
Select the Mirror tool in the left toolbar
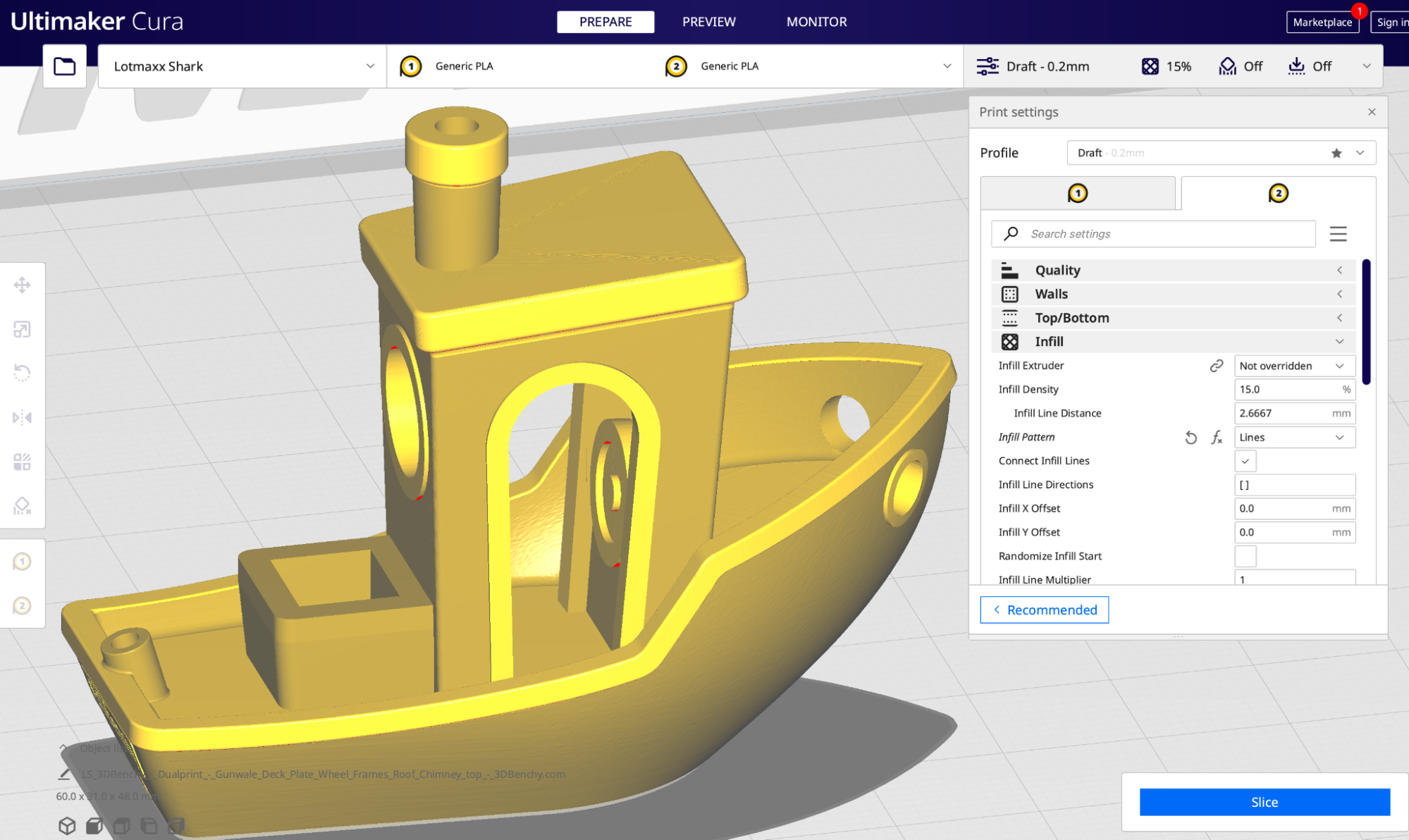[22, 417]
